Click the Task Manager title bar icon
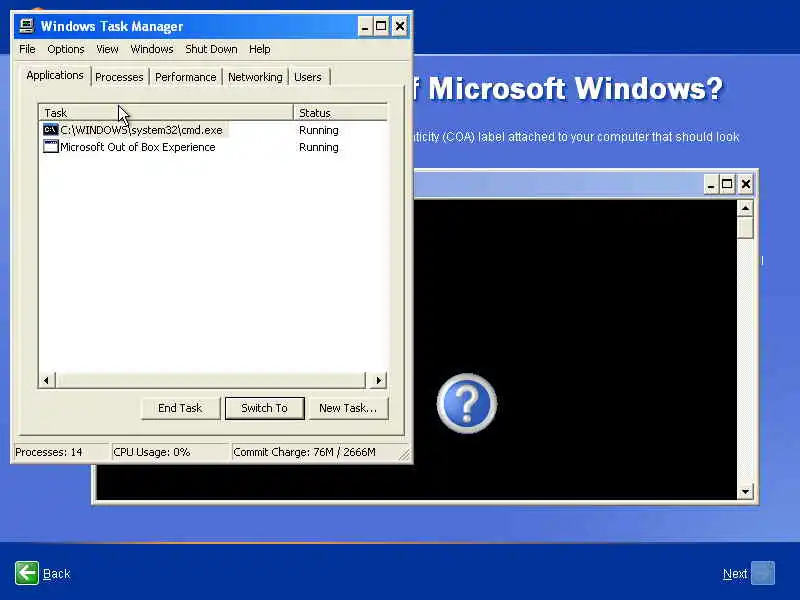Screen dimensions: 800x600 (x=27, y=26)
